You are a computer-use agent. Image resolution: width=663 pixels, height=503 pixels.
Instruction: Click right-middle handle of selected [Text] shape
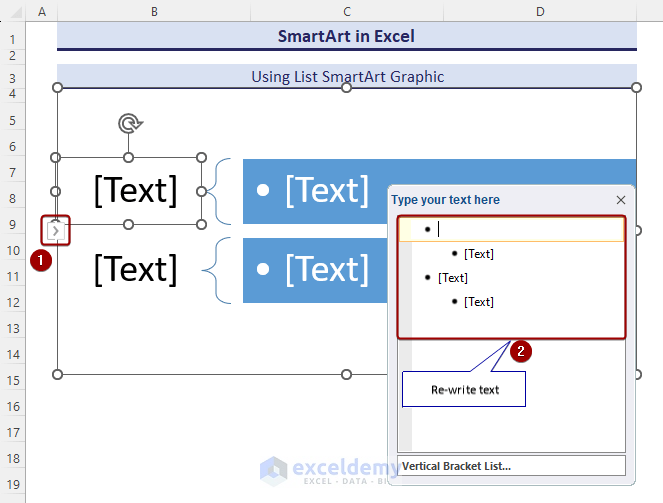click(202, 191)
